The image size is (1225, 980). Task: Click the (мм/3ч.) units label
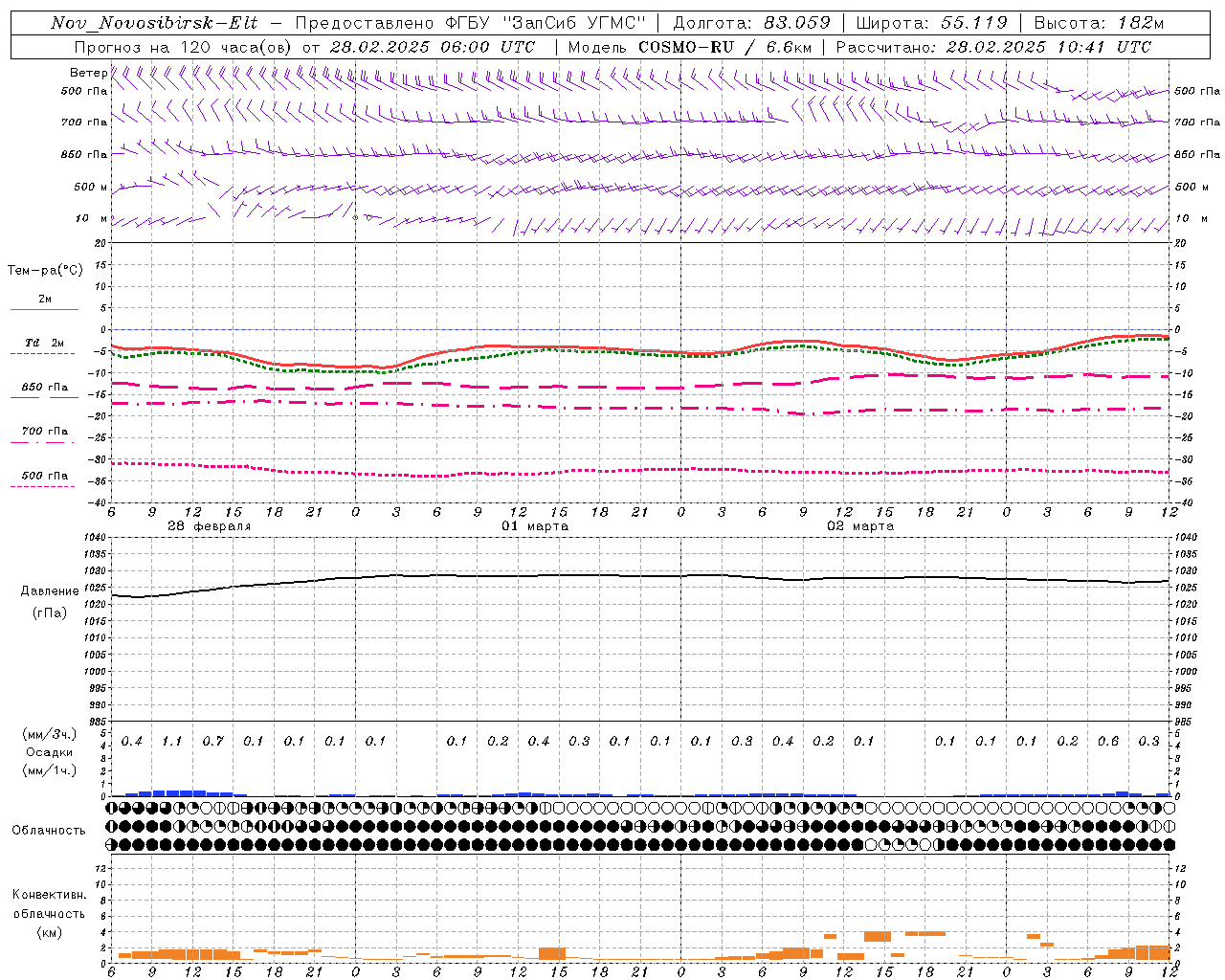50,734
